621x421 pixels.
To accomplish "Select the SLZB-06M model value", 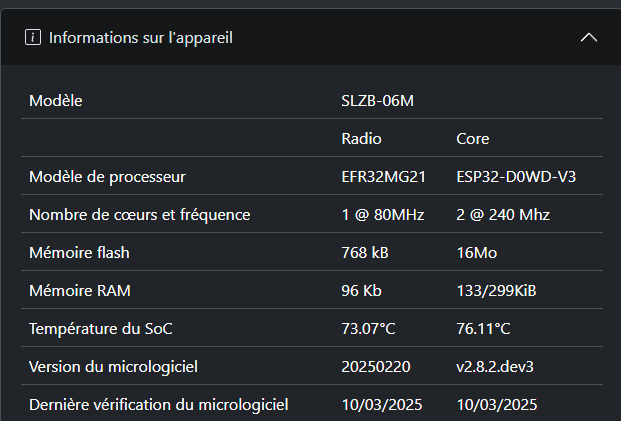I will click(377, 101).
